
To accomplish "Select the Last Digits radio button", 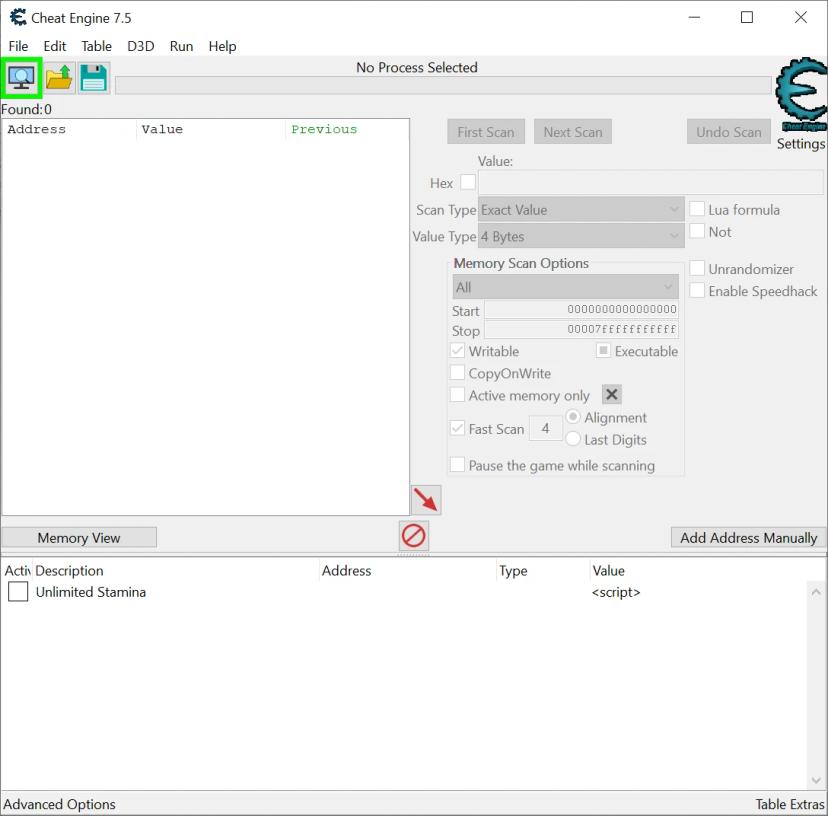I will 573,439.
